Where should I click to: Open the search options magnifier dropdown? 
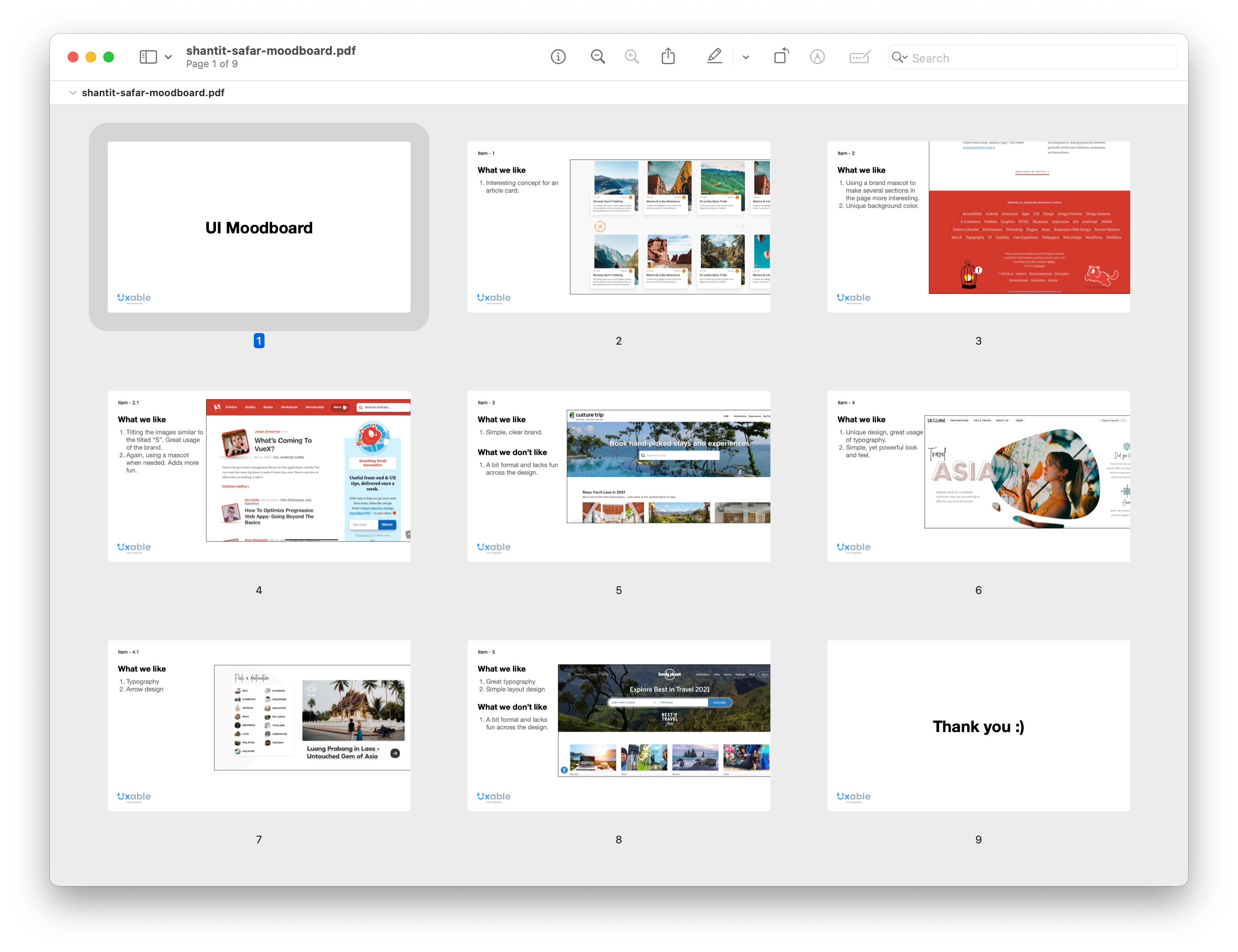pos(899,57)
